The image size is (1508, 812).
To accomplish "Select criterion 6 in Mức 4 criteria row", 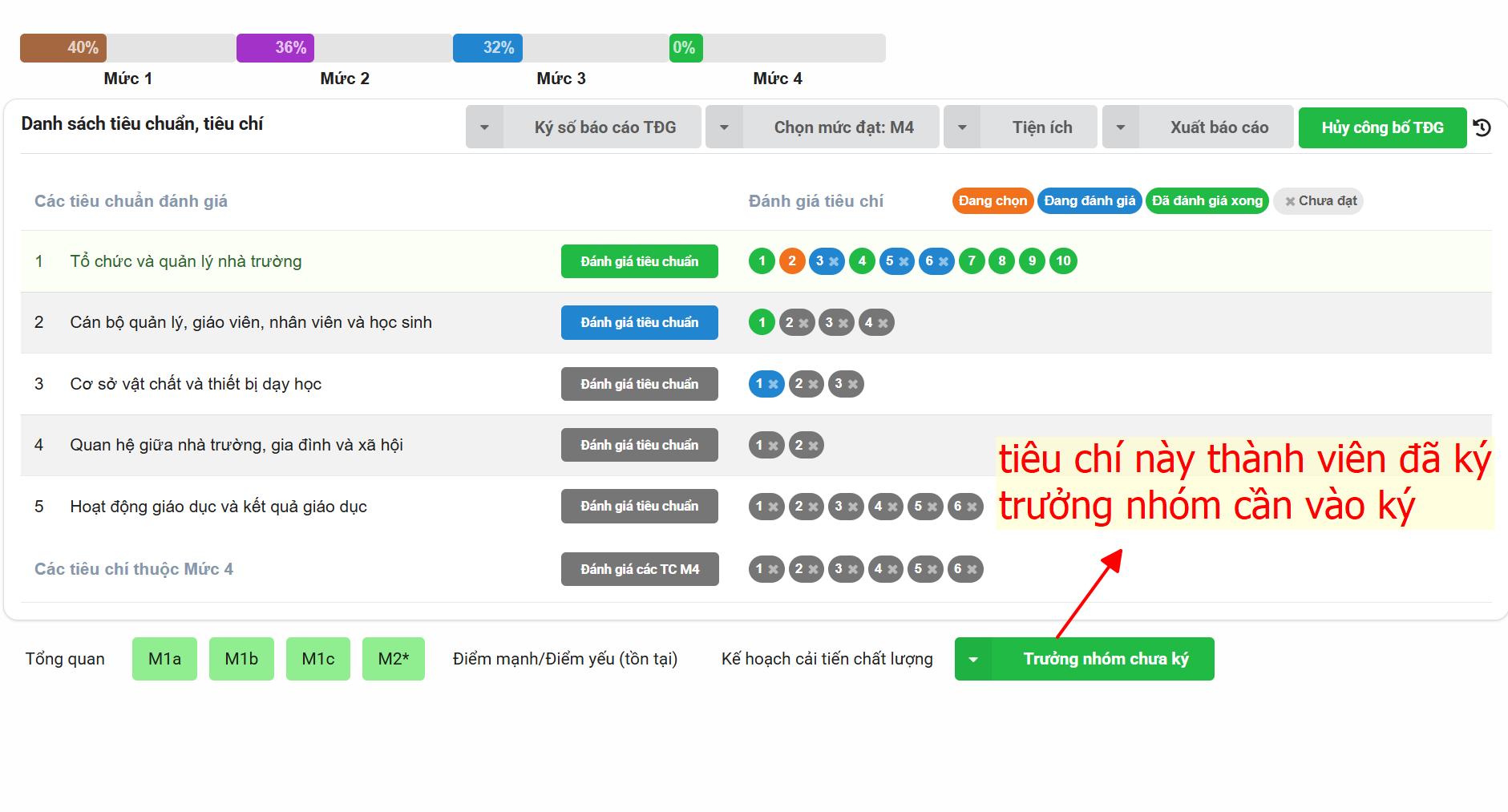I will click(964, 569).
